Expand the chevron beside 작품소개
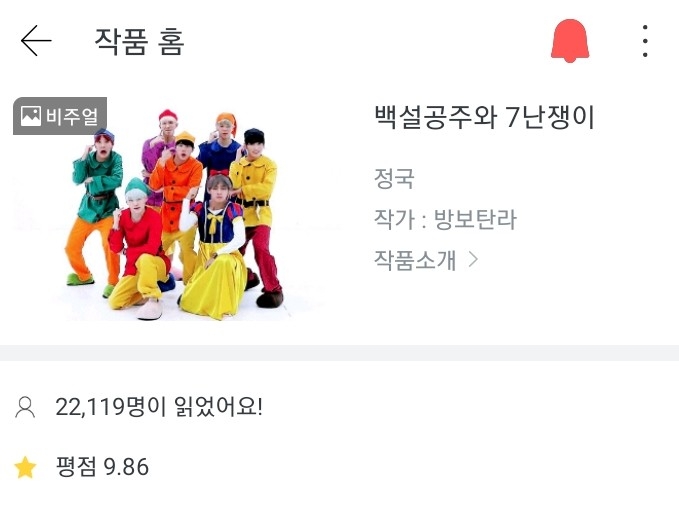The height and width of the screenshot is (509, 679). 474,259
